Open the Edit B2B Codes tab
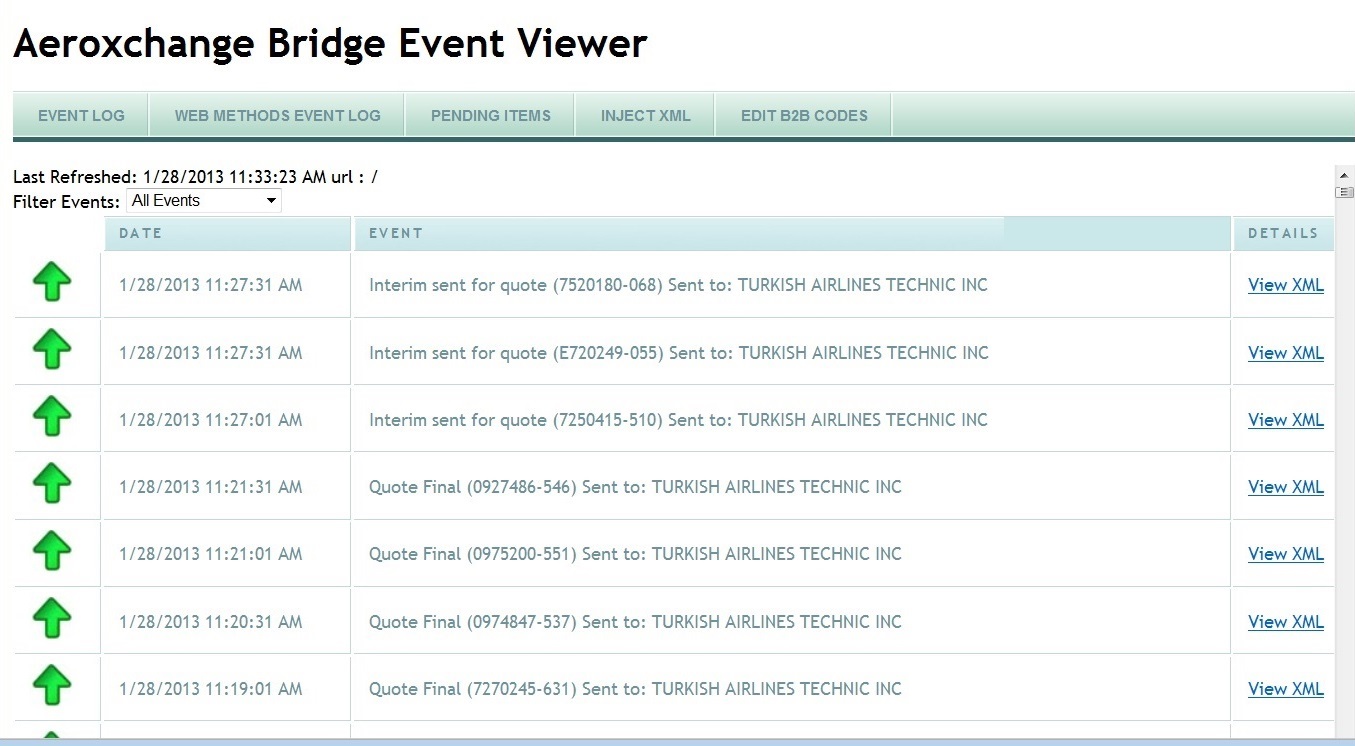Viewport: 1355px width, 746px height. (804, 115)
